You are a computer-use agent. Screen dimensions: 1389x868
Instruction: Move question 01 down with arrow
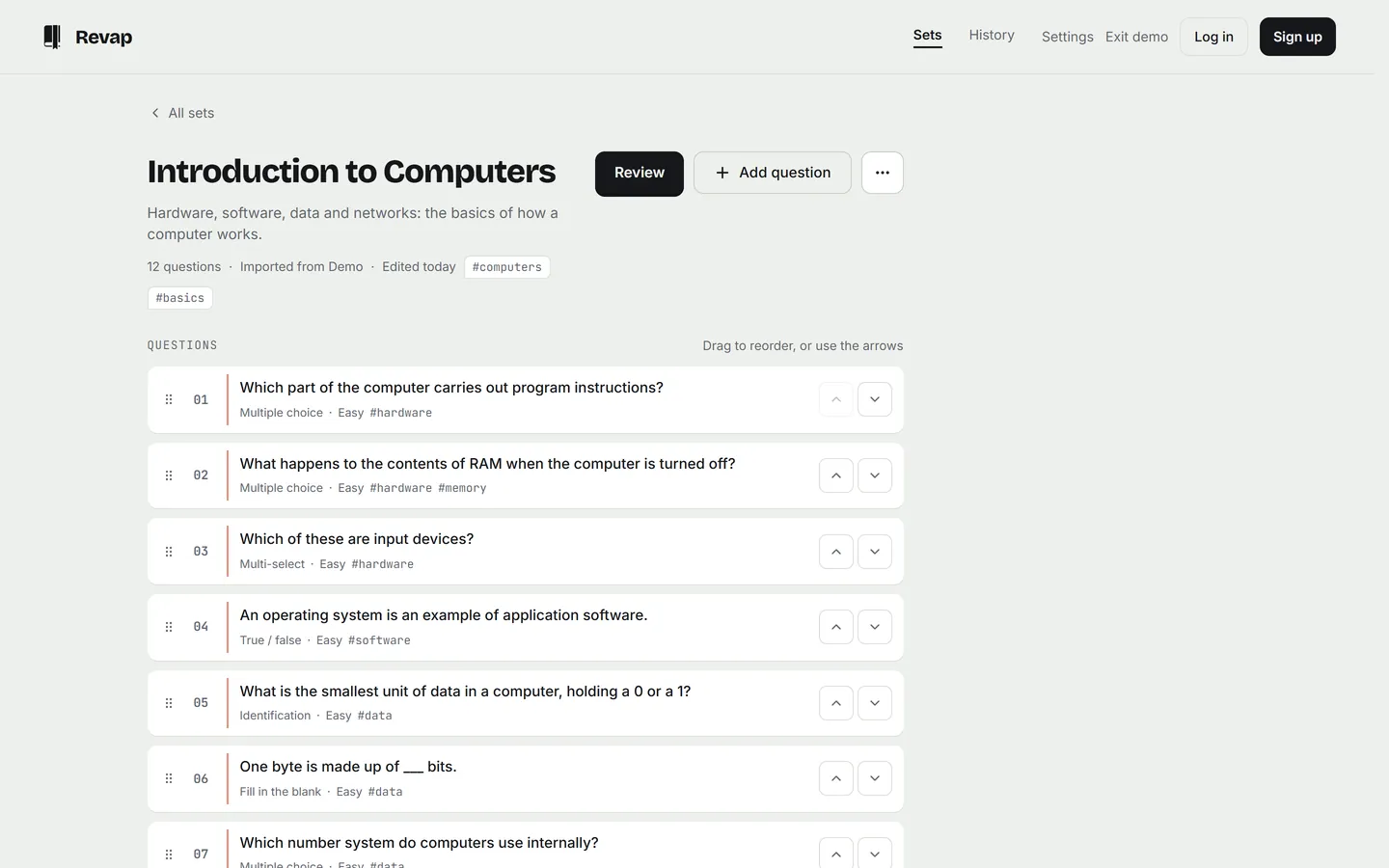coord(875,399)
